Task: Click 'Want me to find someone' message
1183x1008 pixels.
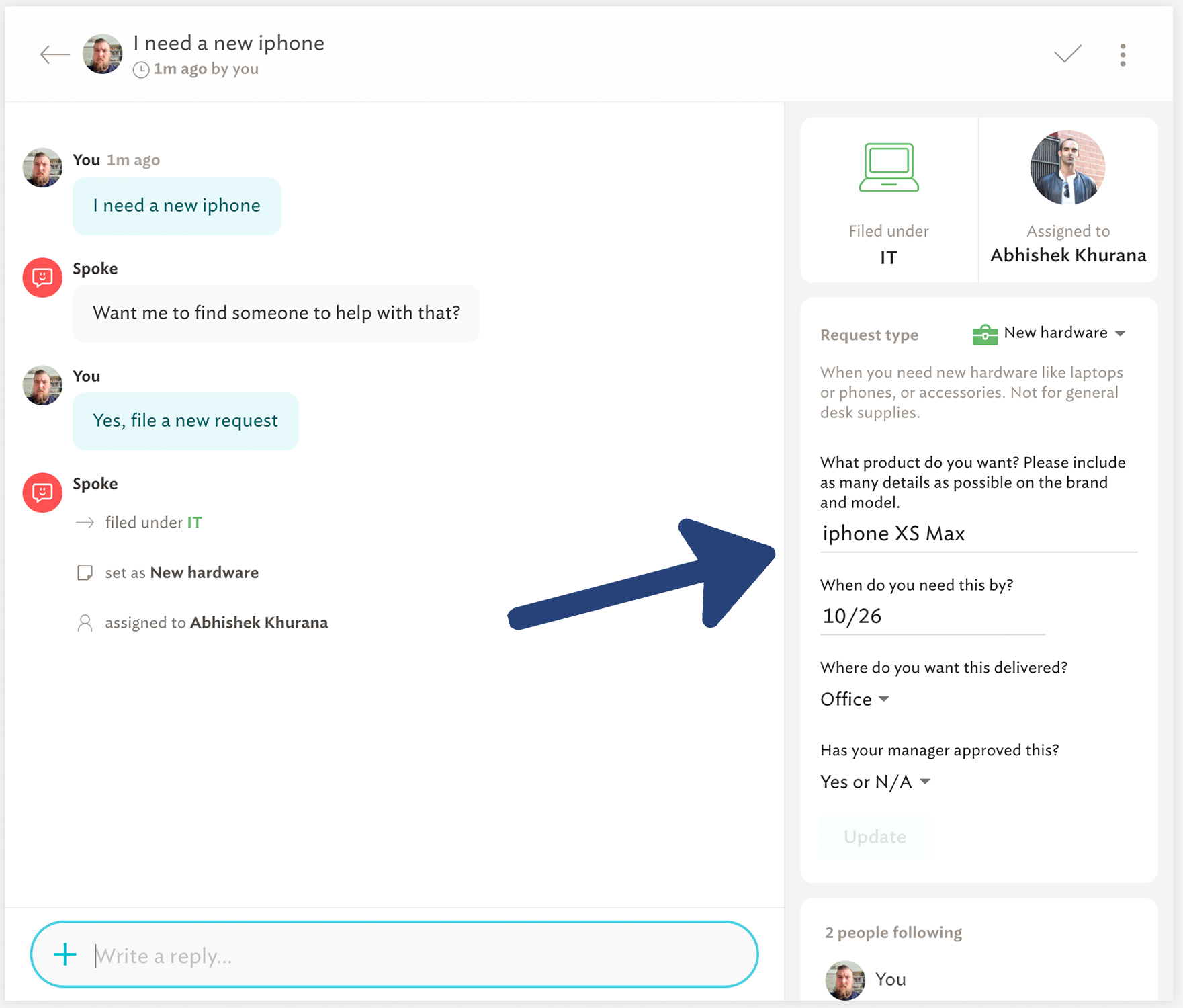Action: click(x=276, y=313)
